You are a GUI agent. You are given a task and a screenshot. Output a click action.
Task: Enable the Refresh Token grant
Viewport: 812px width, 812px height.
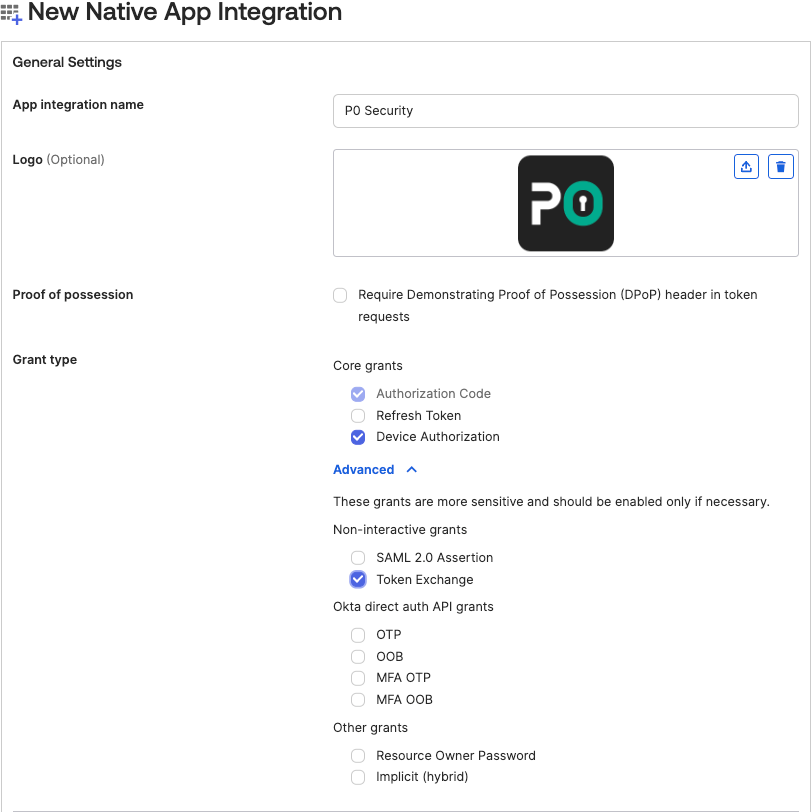(x=358, y=416)
